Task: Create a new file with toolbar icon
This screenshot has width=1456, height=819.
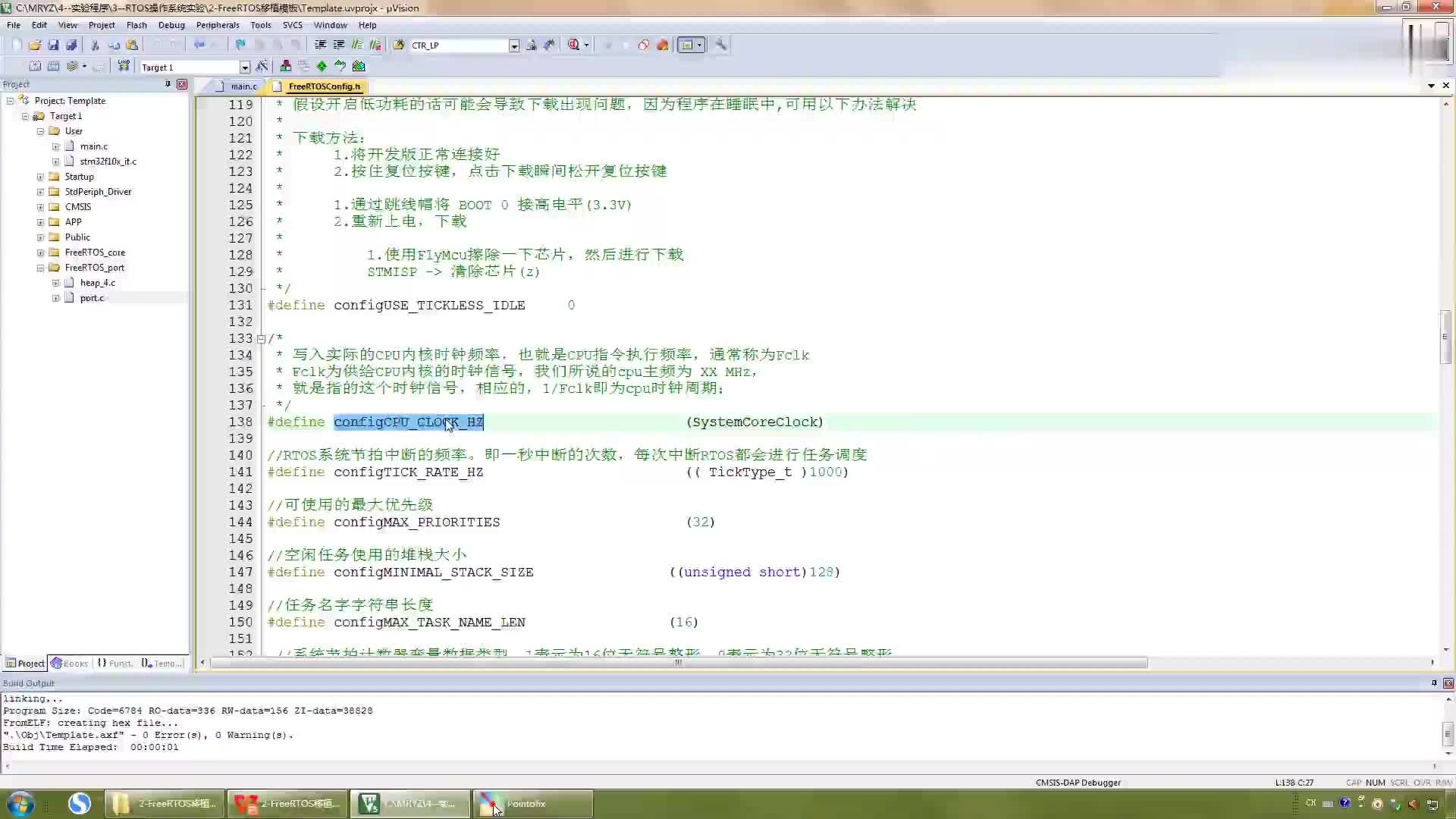Action: [x=17, y=45]
